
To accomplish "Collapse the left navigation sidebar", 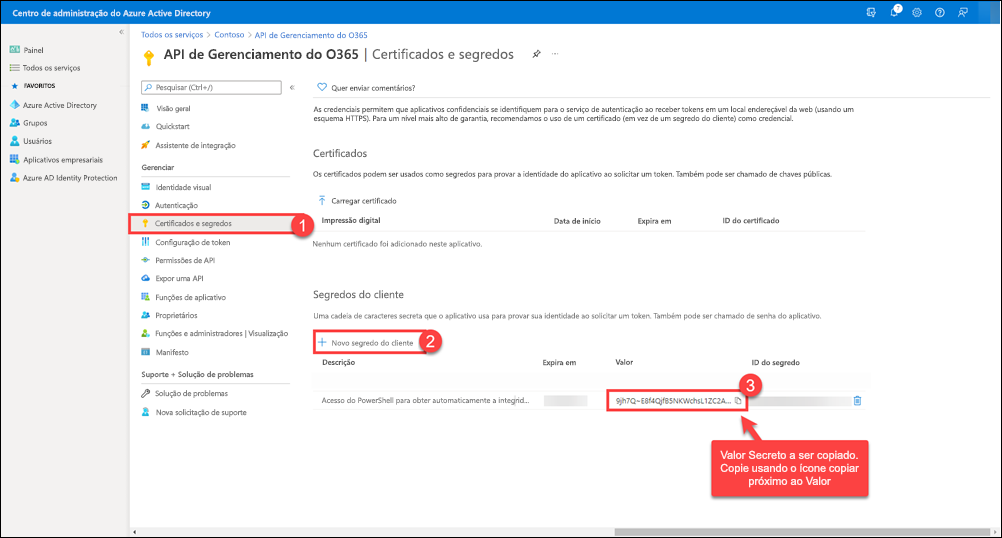I will [121, 32].
